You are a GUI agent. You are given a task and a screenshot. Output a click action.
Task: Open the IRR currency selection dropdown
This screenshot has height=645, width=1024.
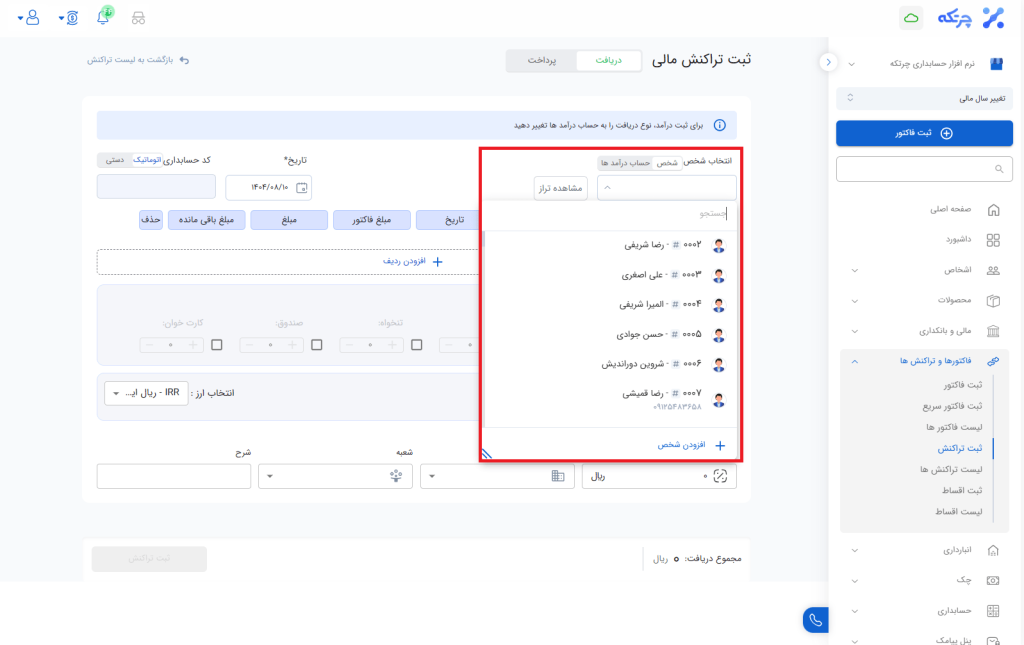point(146,393)
